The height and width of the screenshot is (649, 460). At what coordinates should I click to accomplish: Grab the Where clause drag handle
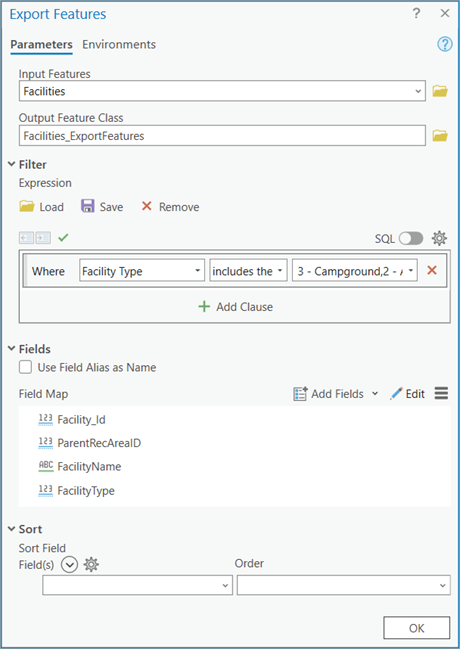tap(25, 270)
